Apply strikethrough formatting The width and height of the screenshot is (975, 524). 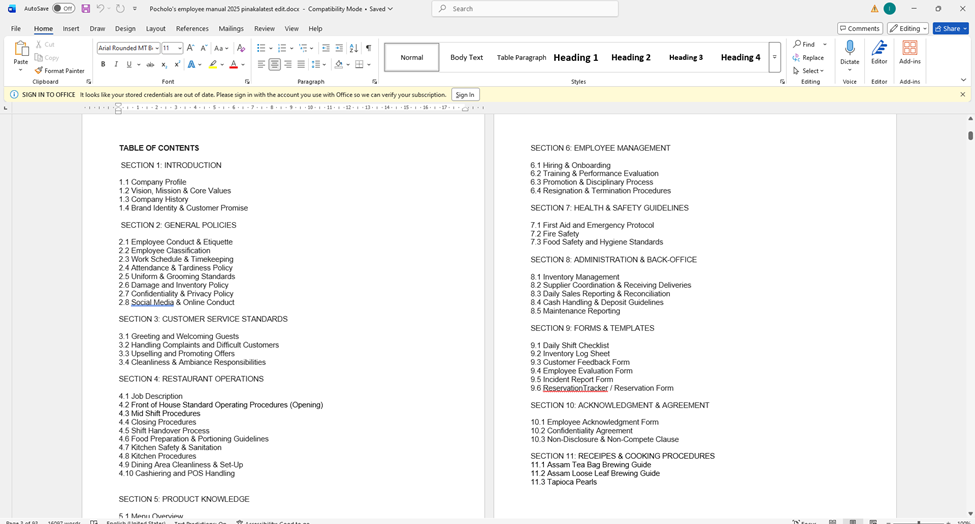[150, 65]
